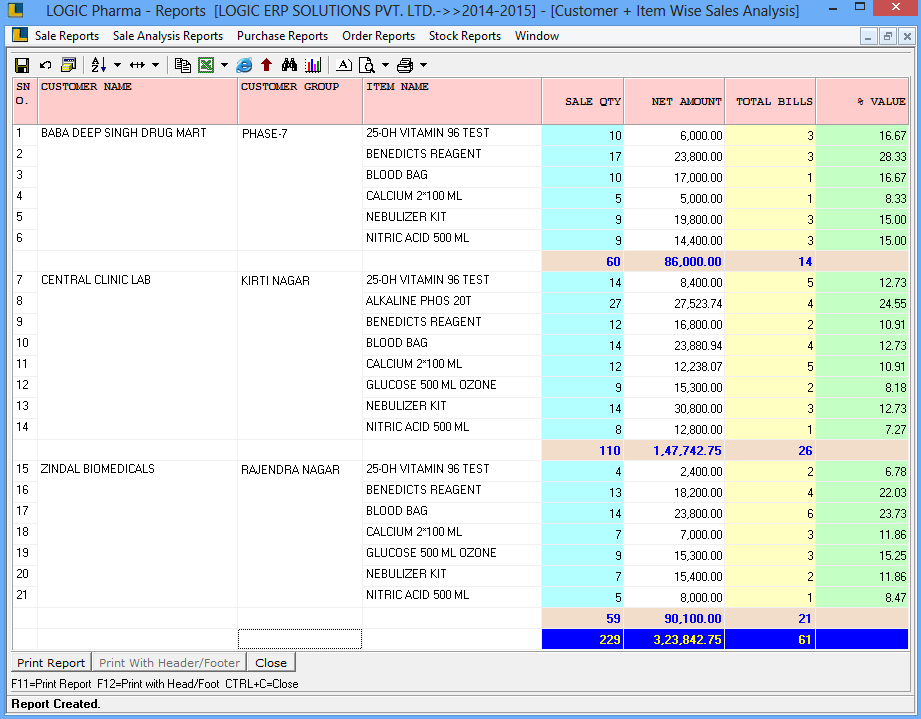The image size is (921, 719).
Task: Select ALKALINE PHOS 20T item cell
Action: (452, 301)
